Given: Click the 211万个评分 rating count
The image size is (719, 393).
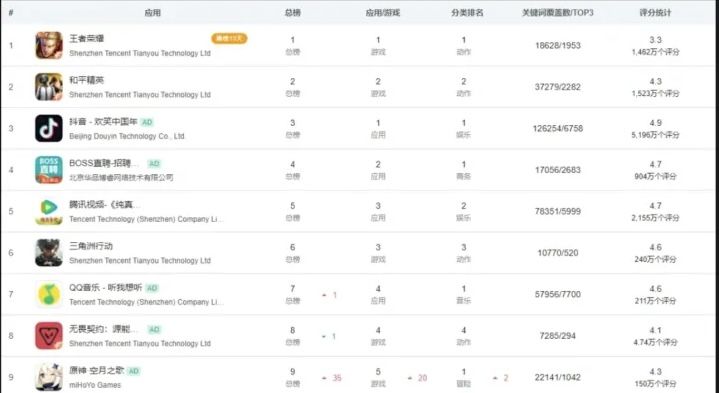Looking at the screenshot, I should (655, 301).
